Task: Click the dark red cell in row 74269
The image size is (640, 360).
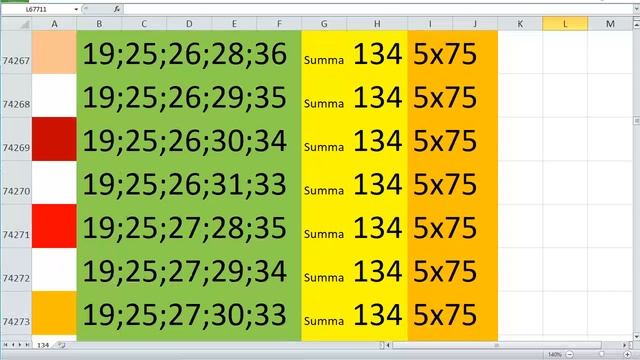Action: (x=54, y=139)
